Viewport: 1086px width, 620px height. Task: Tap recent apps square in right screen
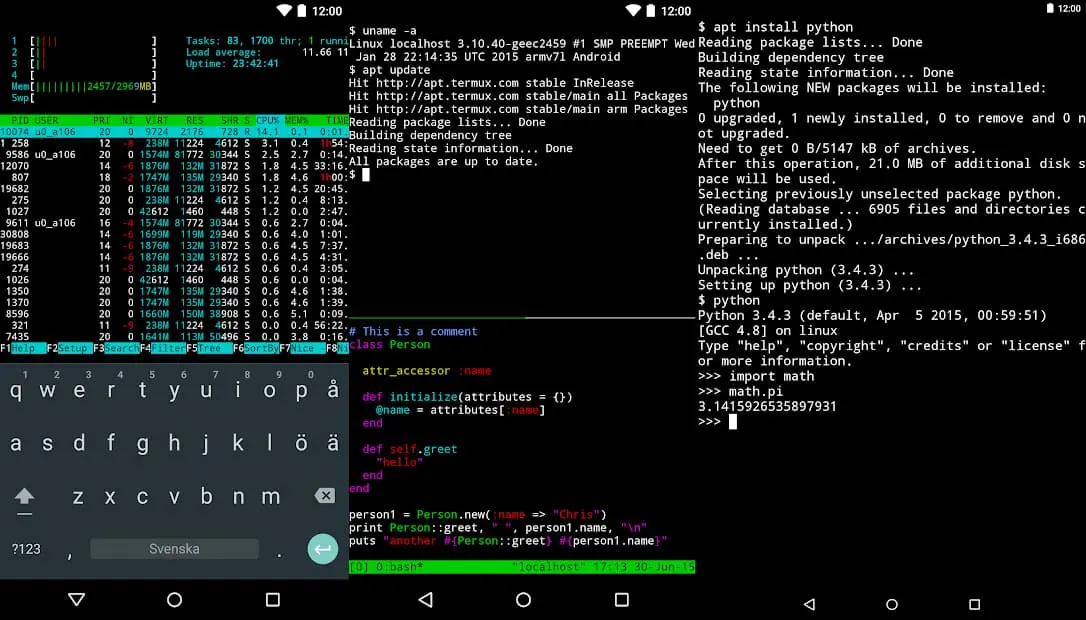(x=974, y=604)
